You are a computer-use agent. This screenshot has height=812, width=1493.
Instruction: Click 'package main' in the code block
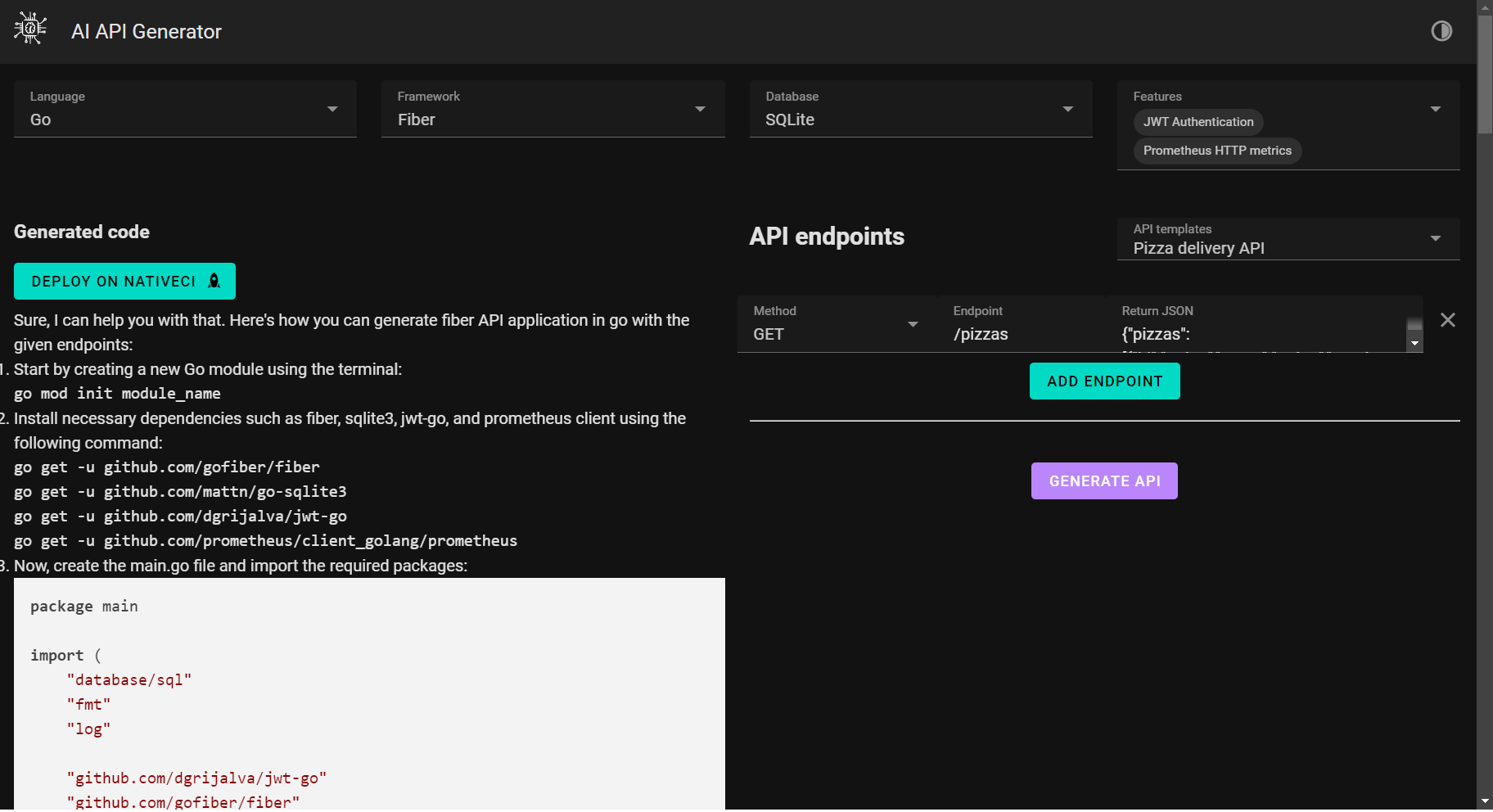(84, 607)
